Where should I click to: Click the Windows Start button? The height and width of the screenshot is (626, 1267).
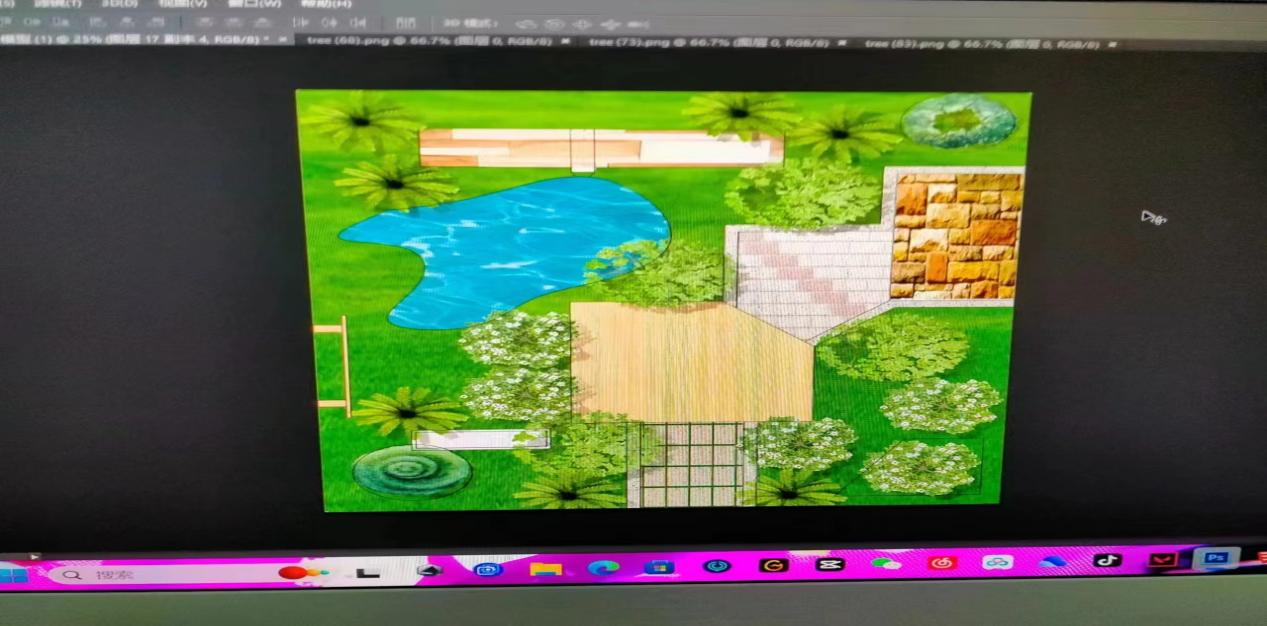coord(14,575)
